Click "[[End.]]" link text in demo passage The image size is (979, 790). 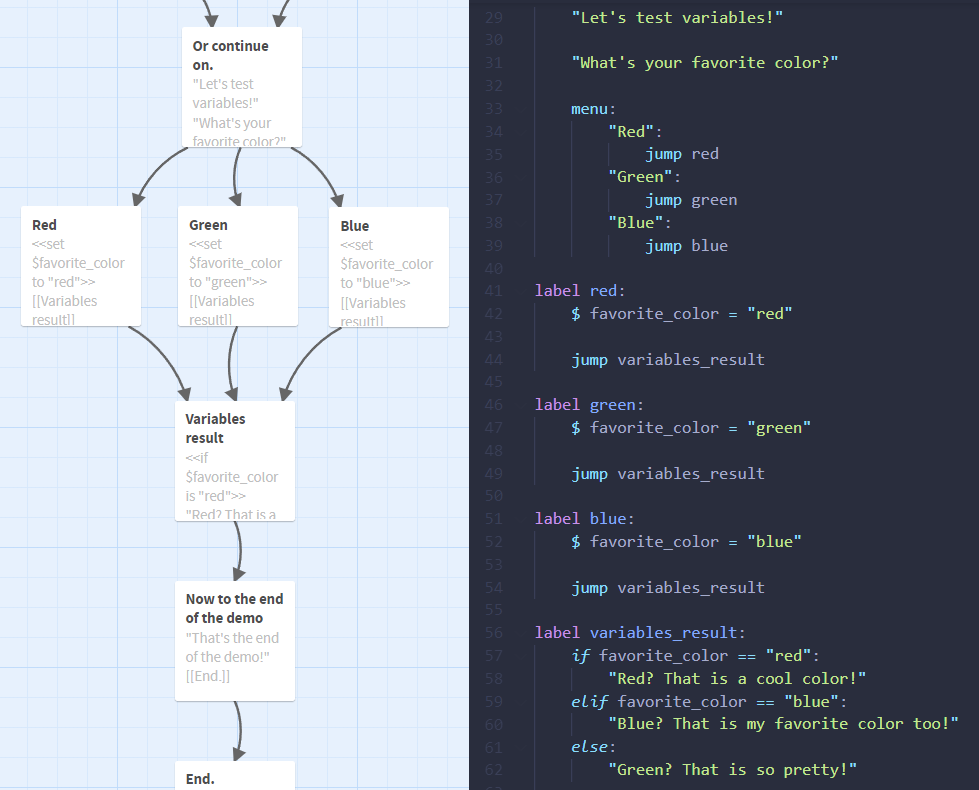tap(207, 676)
